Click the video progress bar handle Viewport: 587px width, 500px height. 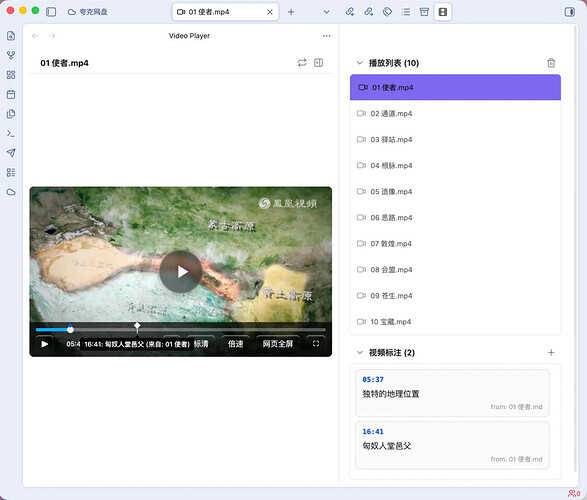point(70,330)
